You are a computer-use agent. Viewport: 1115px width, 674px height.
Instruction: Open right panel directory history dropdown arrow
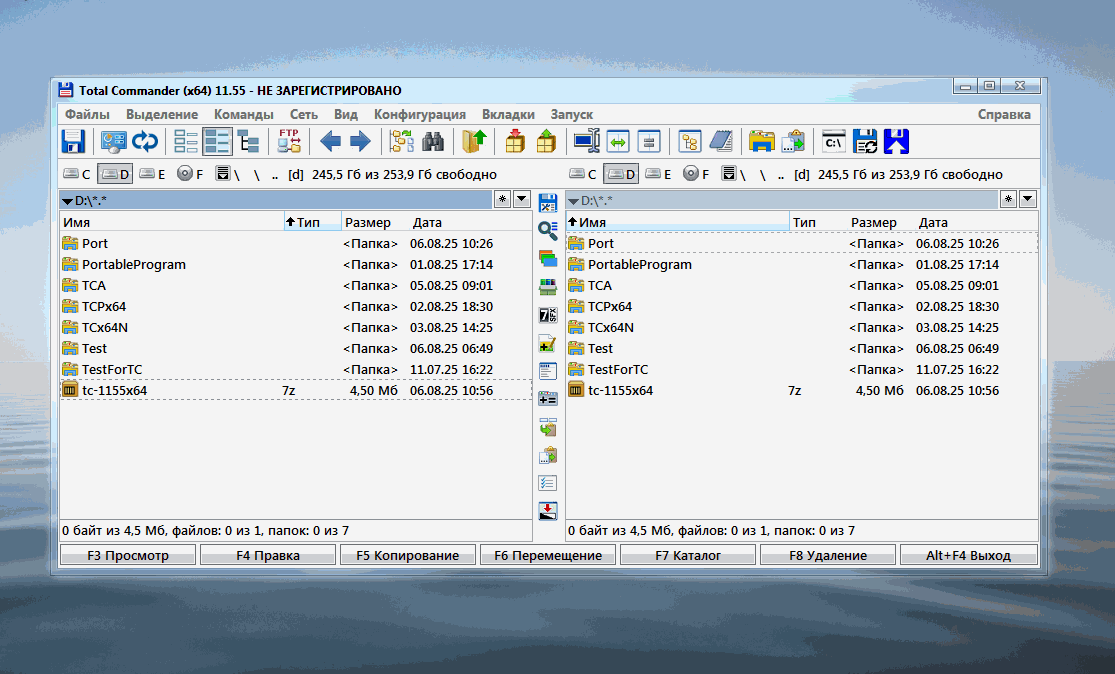1028,200
